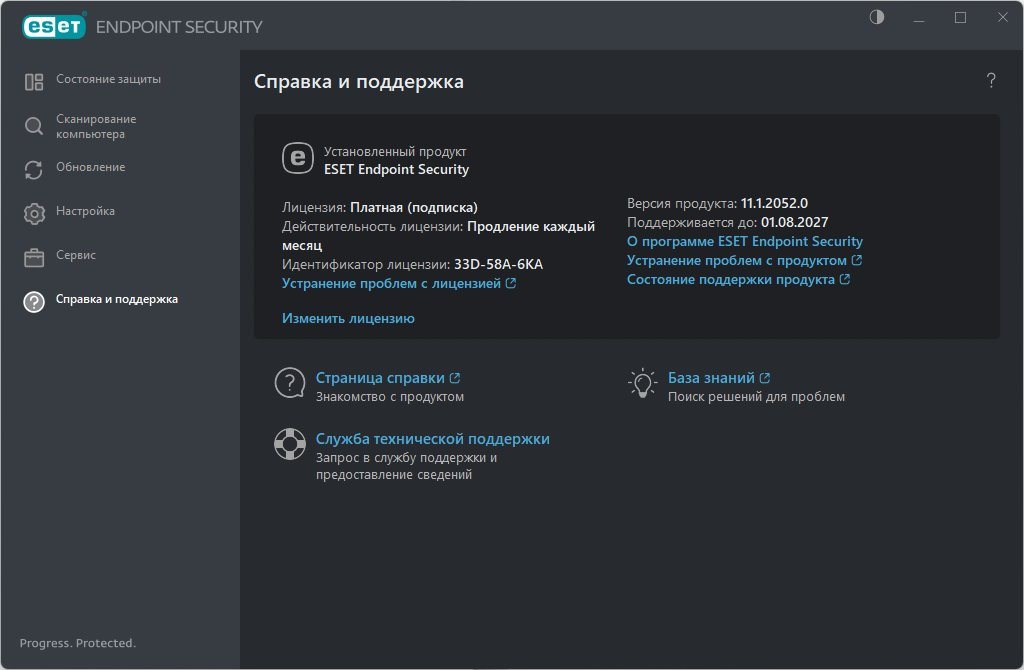This screenshot has height=670, width=1024.
Task: Click the Update refresh arrows icon
Action: (x=34, y=169)
